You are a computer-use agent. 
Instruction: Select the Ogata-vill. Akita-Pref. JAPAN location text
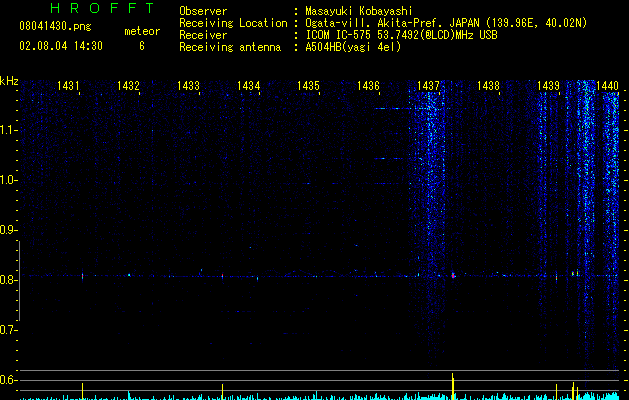pyautogui.click(x=446, y=23)
